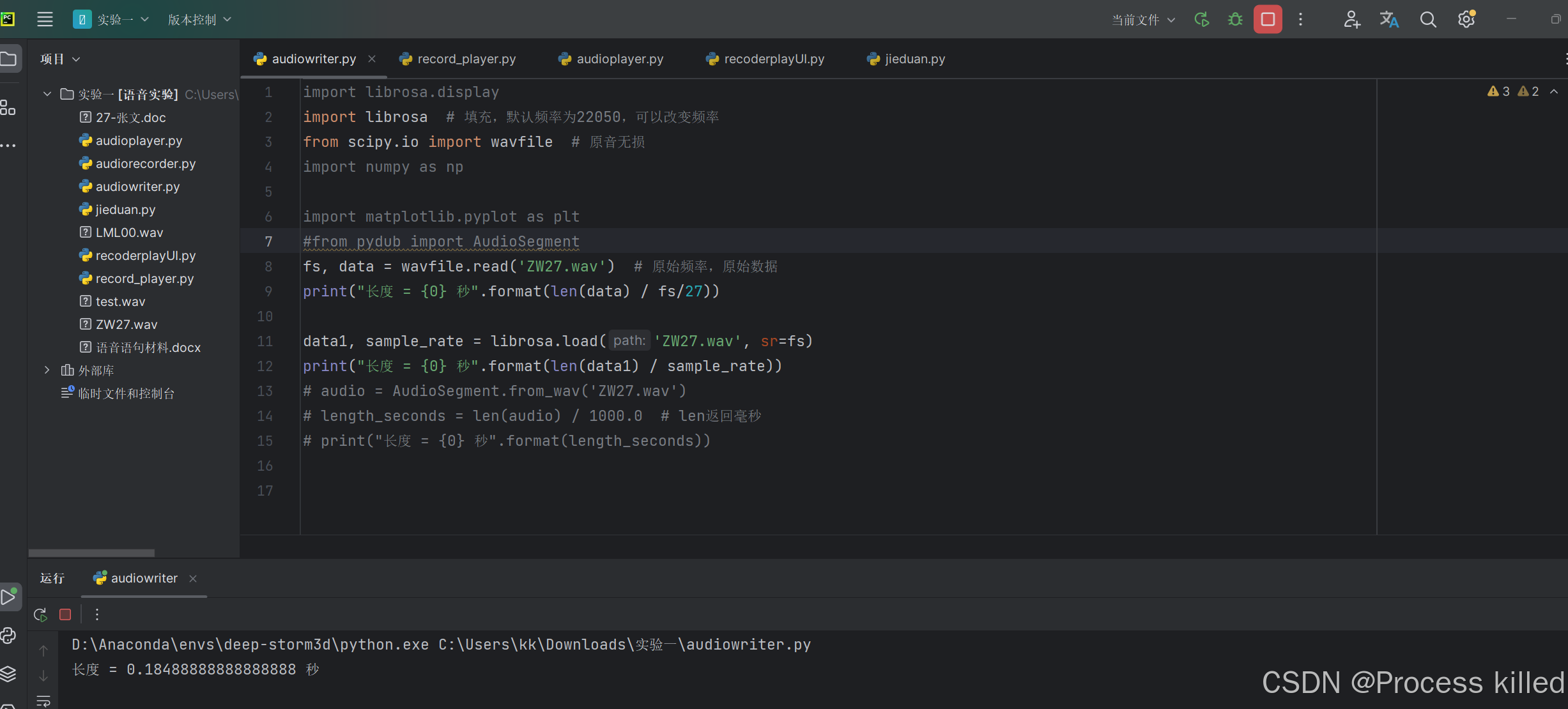
Task: Open Search Everywhere with magnifier icon
Action: tap(1428, 19)
